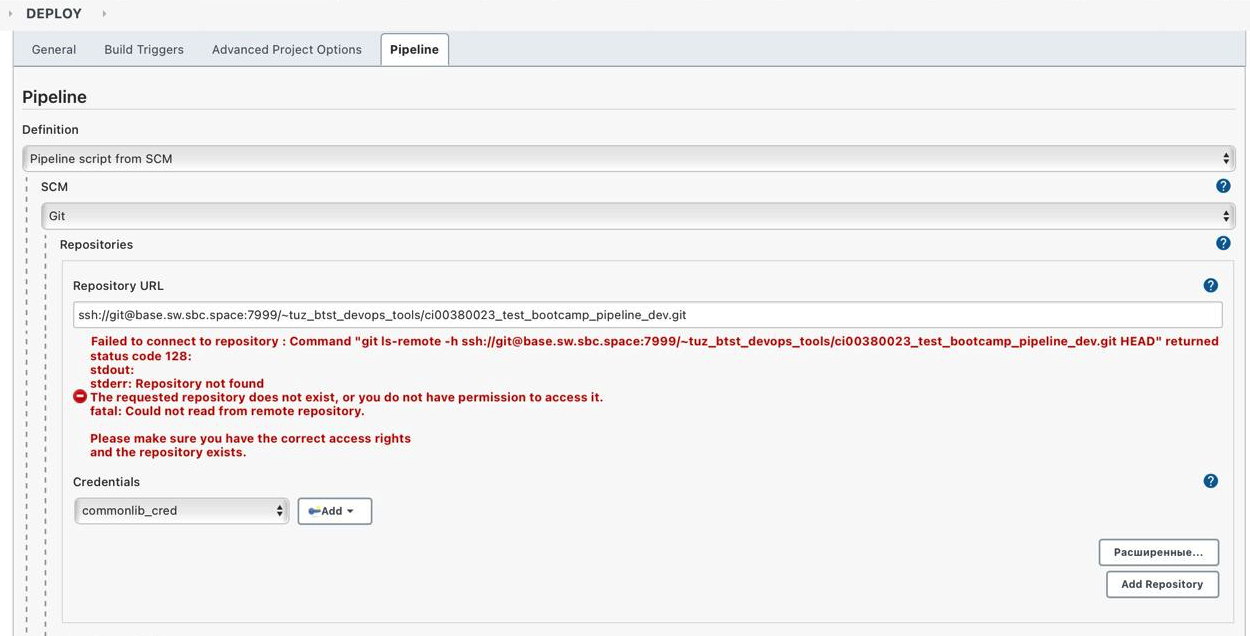1250x636 pixels.
Task: Click the Add credentials button
Action: tap(334, 511)
